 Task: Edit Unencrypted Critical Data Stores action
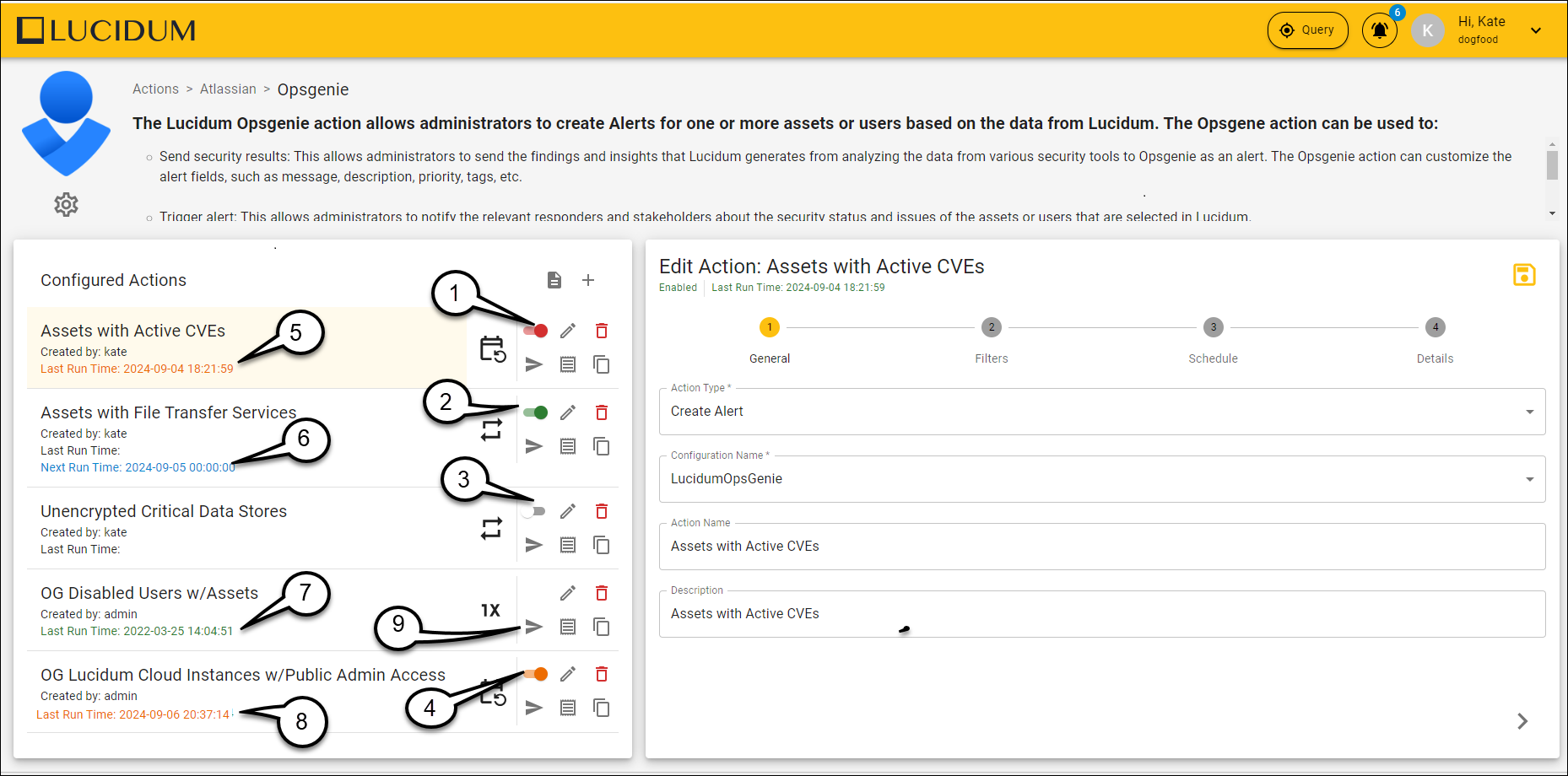(x=568, y=511)
